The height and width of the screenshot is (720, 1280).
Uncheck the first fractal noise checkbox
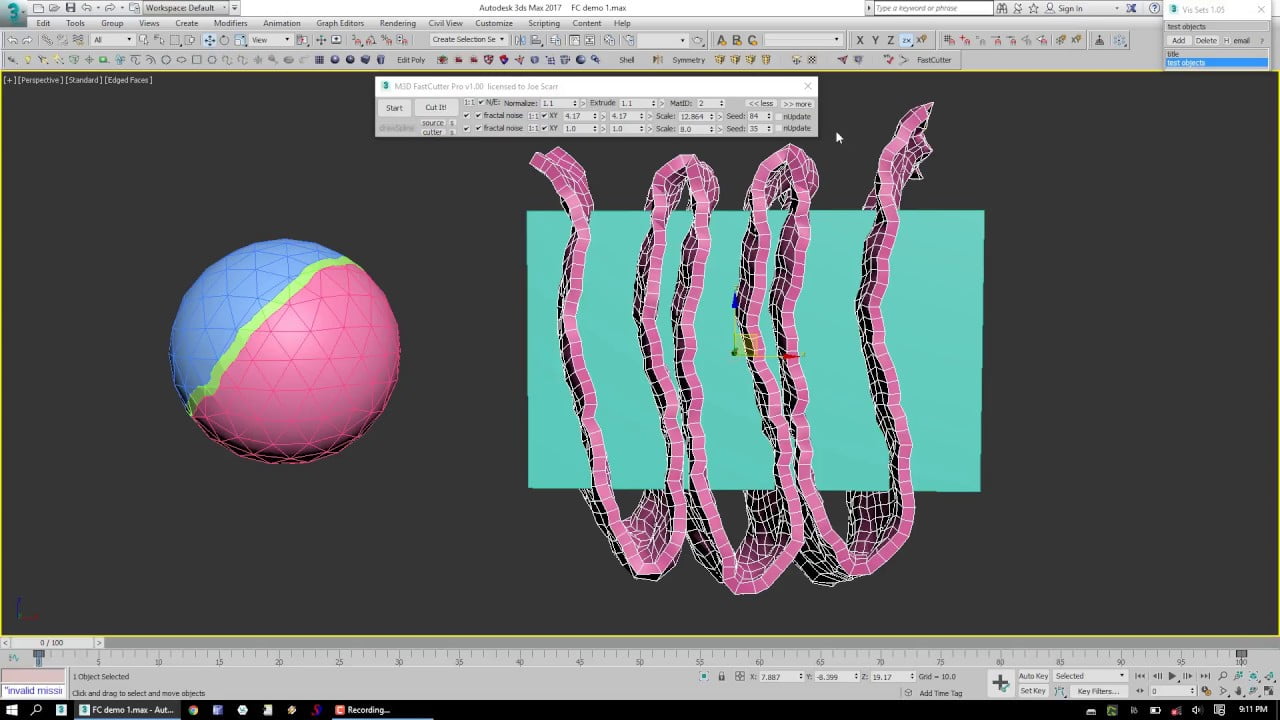click(x=478, y=116)
